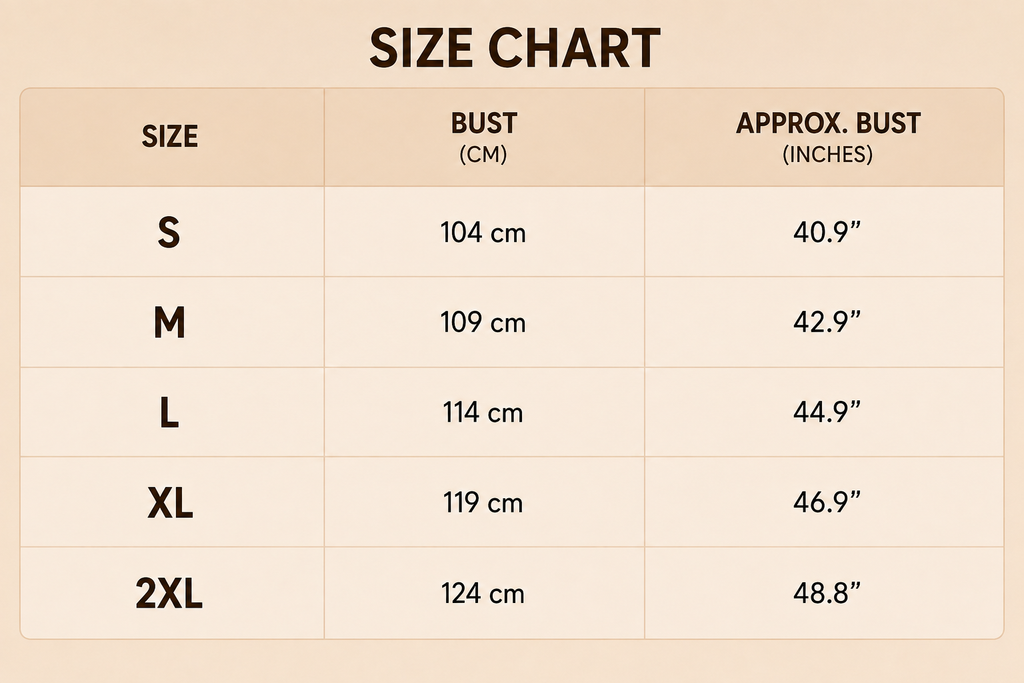Click the 44.9” inches cell

827,412
